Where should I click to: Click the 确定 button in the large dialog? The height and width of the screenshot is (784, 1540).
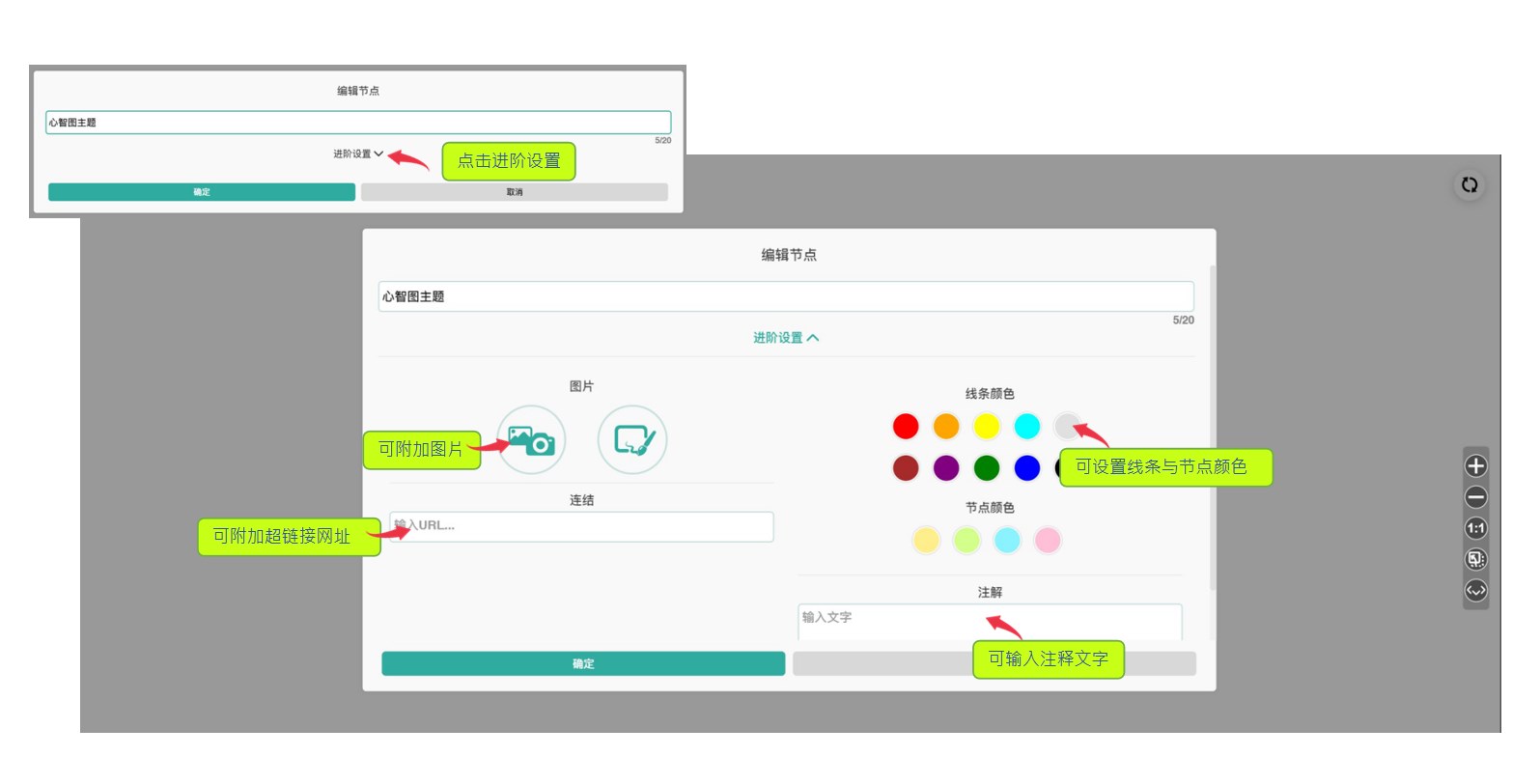pos(583,663)
